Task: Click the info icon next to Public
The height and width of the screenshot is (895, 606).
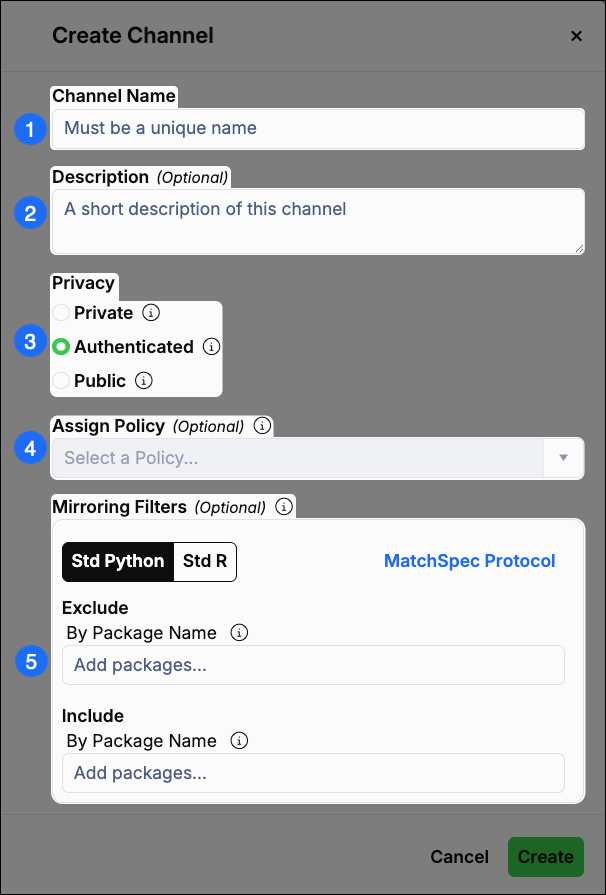Action: (x=143, y=380)
